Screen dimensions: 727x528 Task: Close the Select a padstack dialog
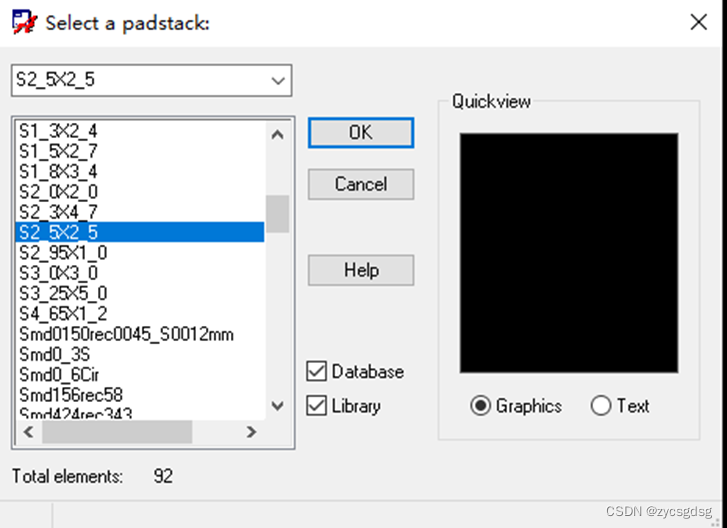(x=698, y=21)
